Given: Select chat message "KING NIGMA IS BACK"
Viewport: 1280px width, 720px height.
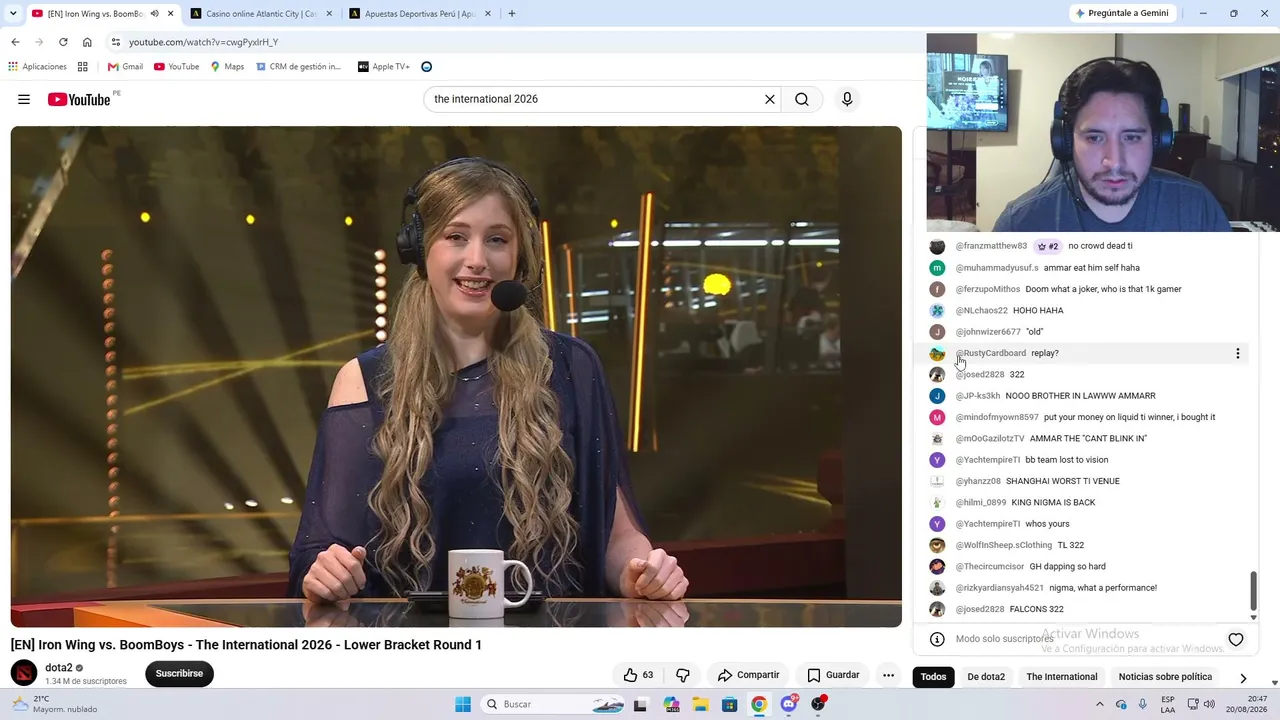Looking at the screenshot, I should point(1053,502).
